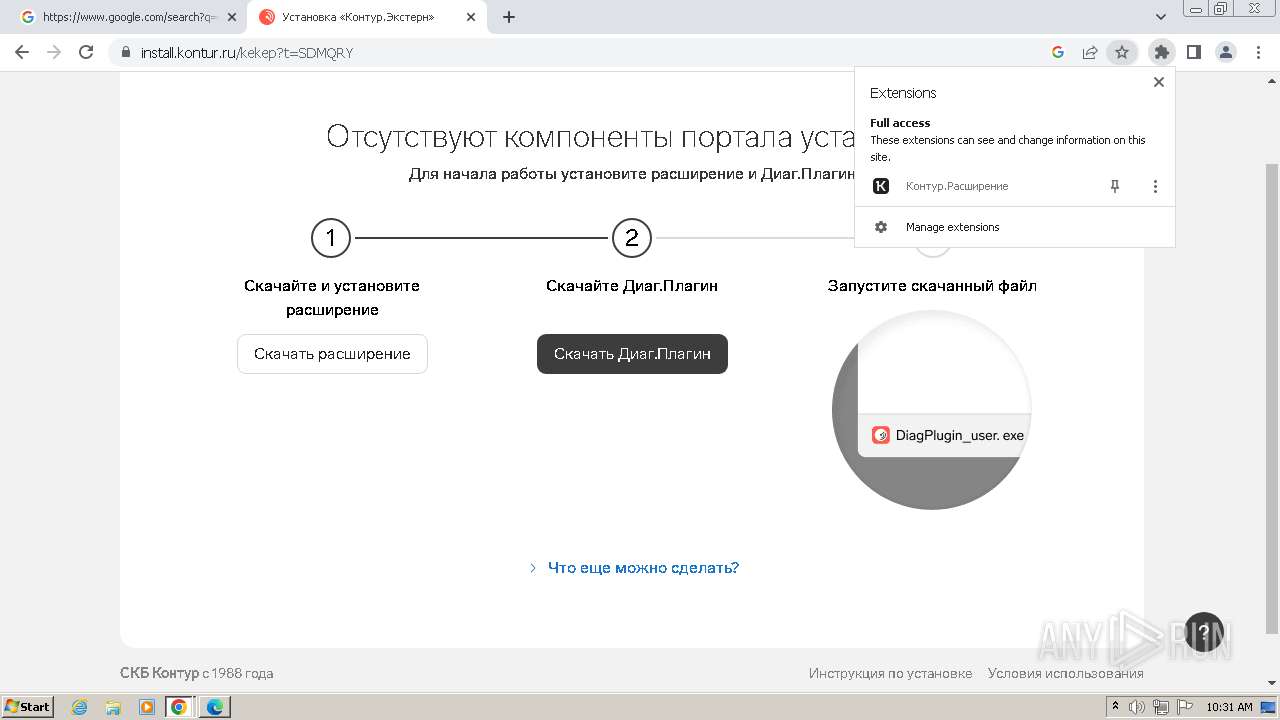
Task: Click the Show desktop taskbar icon
Action: (1269, 707)
